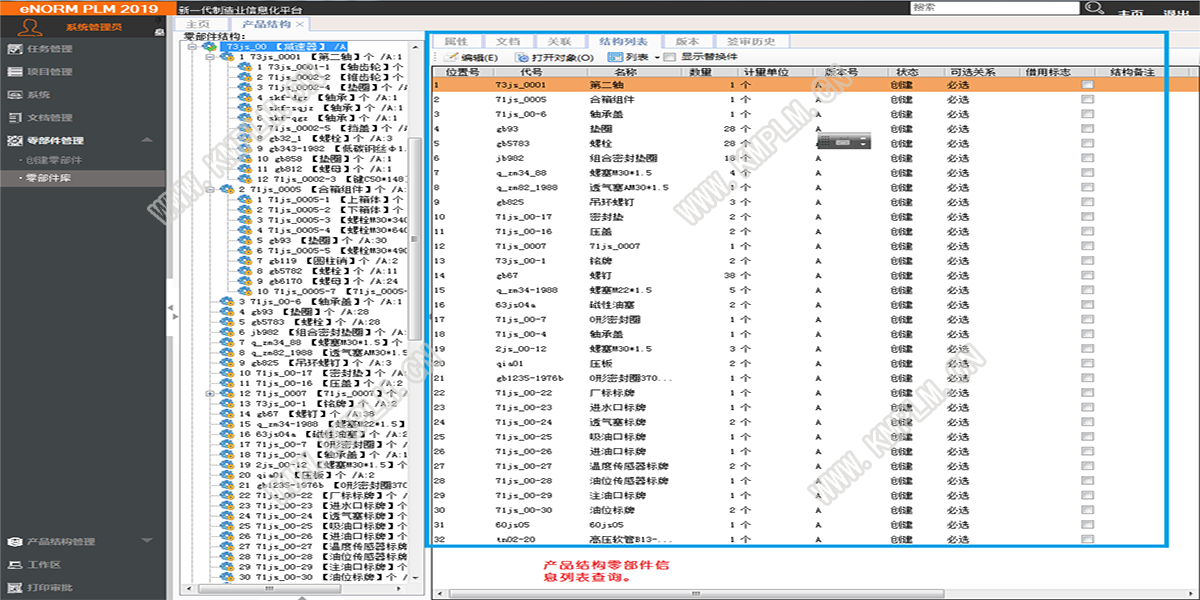Tick the 借用标志 checkbox for row 71js_00-6
The image size is (1200, 600).
(1087, 114)
